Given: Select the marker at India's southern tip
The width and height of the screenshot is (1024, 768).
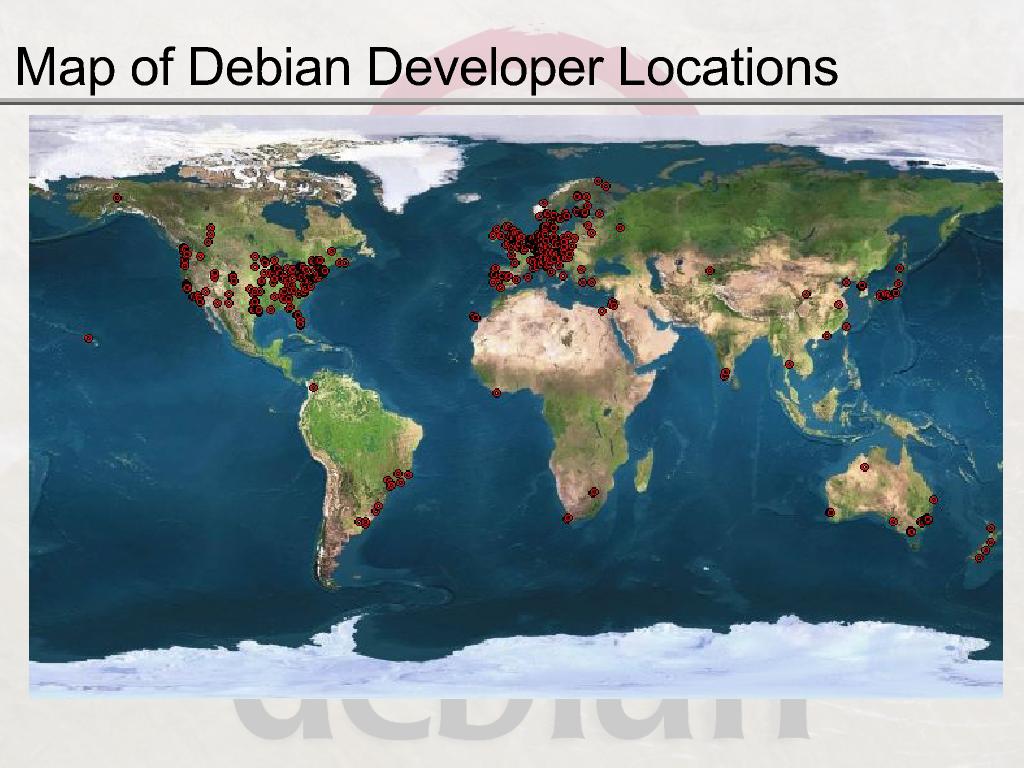Looking at the screenshot, I should [725, 374].
